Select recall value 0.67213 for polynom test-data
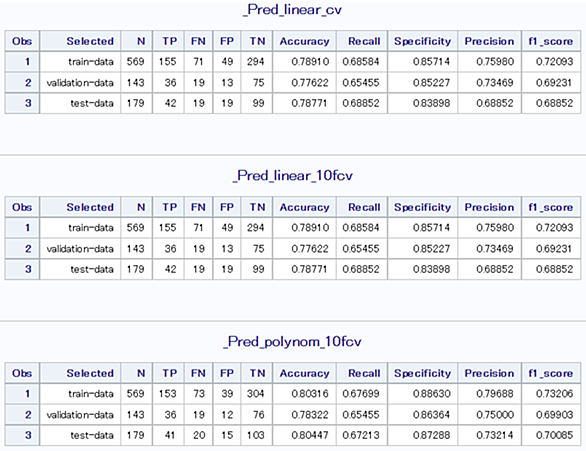 362,435
